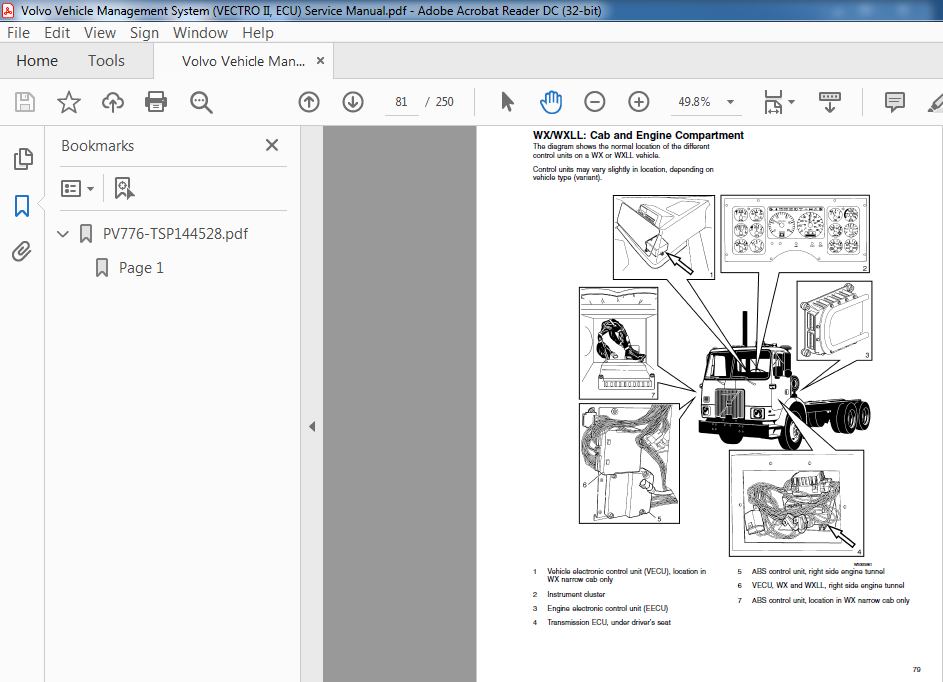This screenshot has width=943, height=682.
Task: Click legend text Engine electronic control unit (EECU)
Action: point(607,609)
